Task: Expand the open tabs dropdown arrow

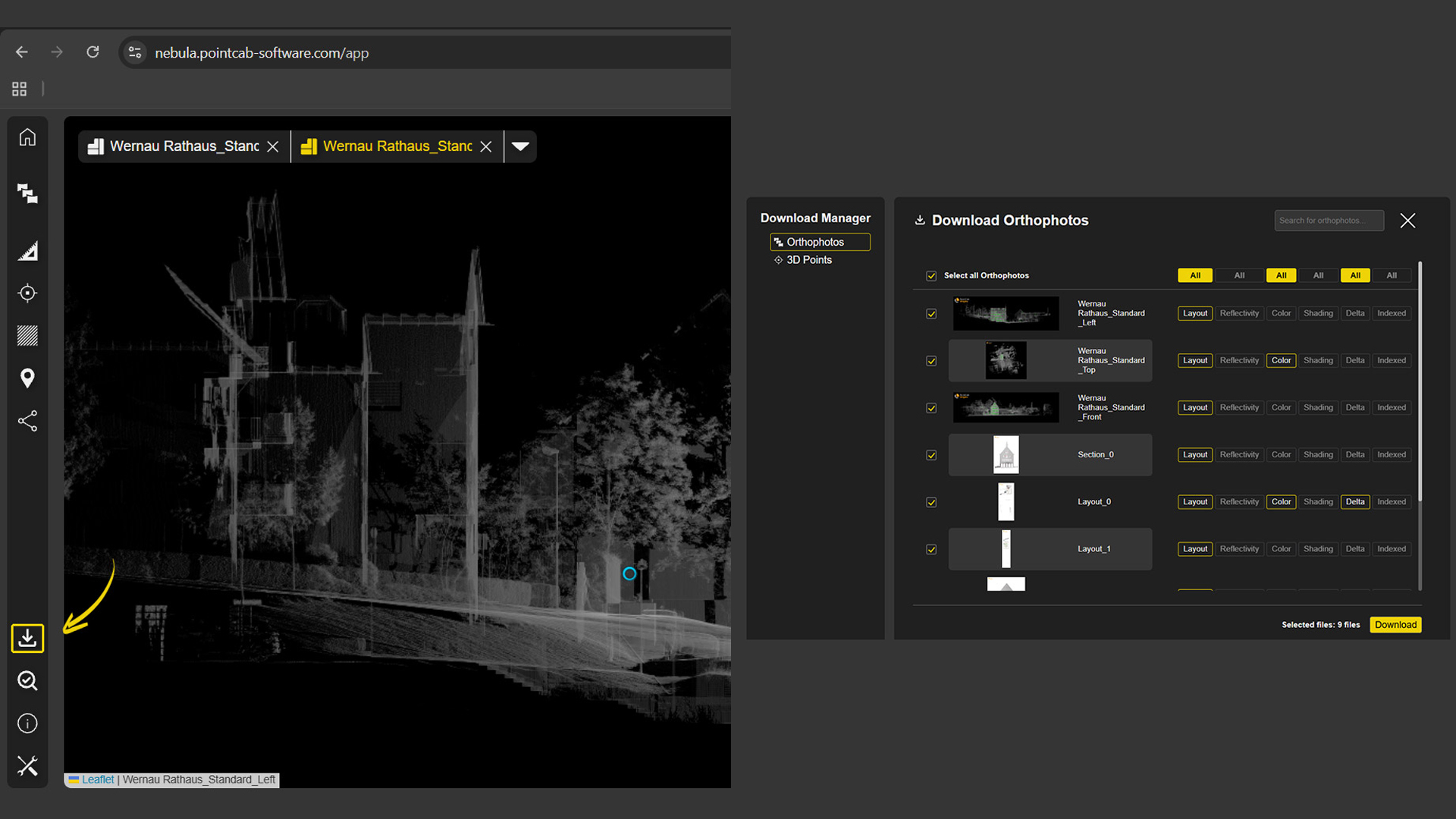Action: 520,146
